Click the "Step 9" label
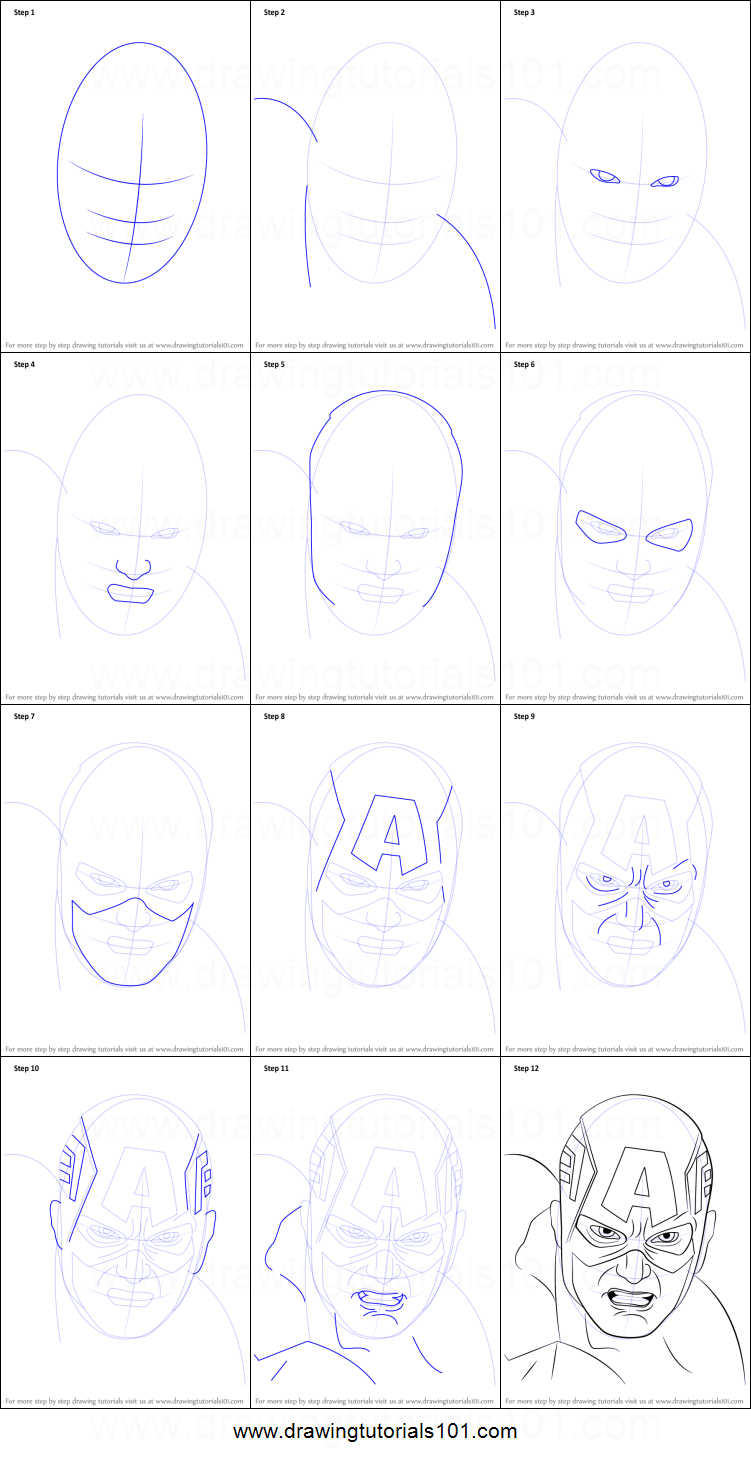751x1459 pixels. click(525, 717)
